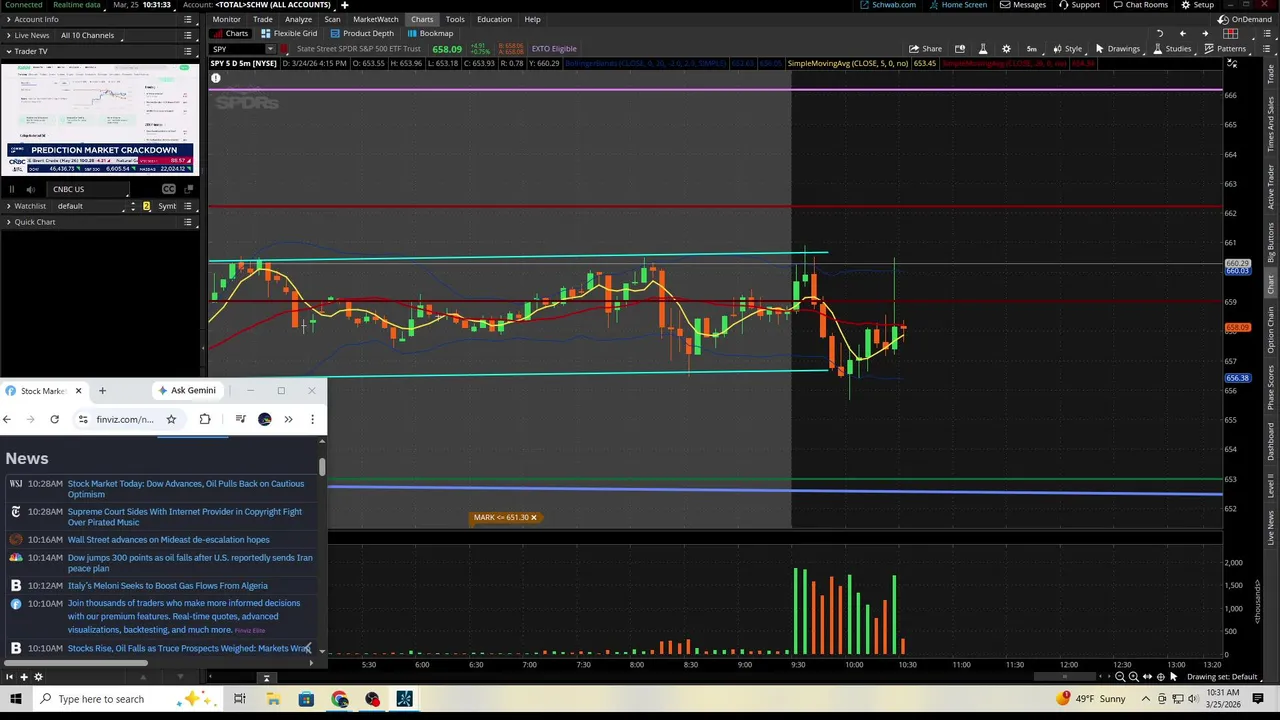Expand the Quick Chart gadget
Screen dimensions: 1280x720
click(8, 222)
